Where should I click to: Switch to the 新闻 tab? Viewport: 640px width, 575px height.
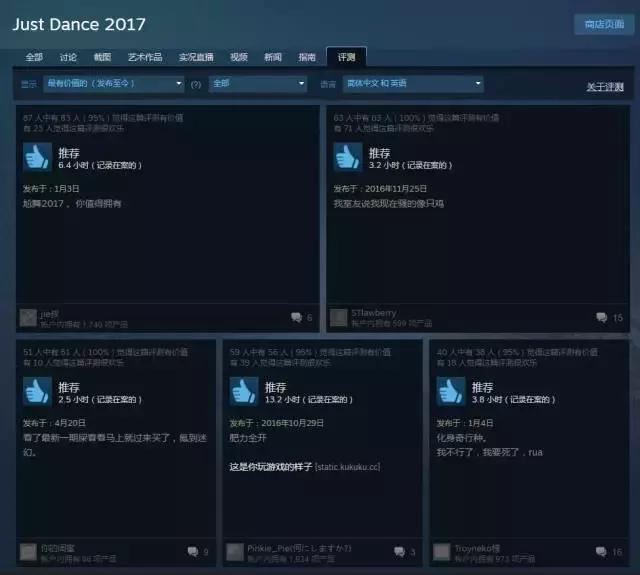pyautogui.click(x=273, y=57)
